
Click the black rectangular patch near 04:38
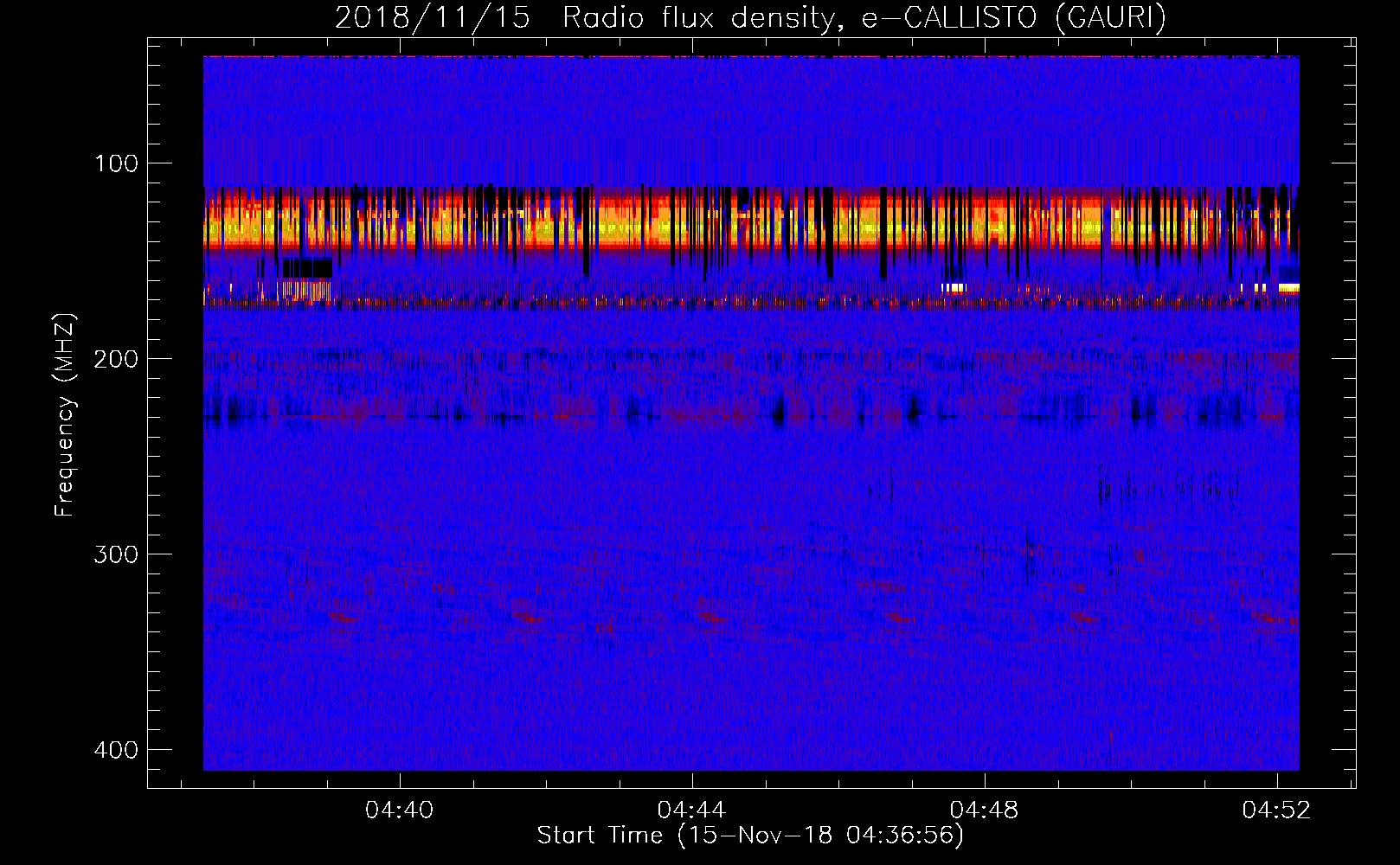coord(307,267)
